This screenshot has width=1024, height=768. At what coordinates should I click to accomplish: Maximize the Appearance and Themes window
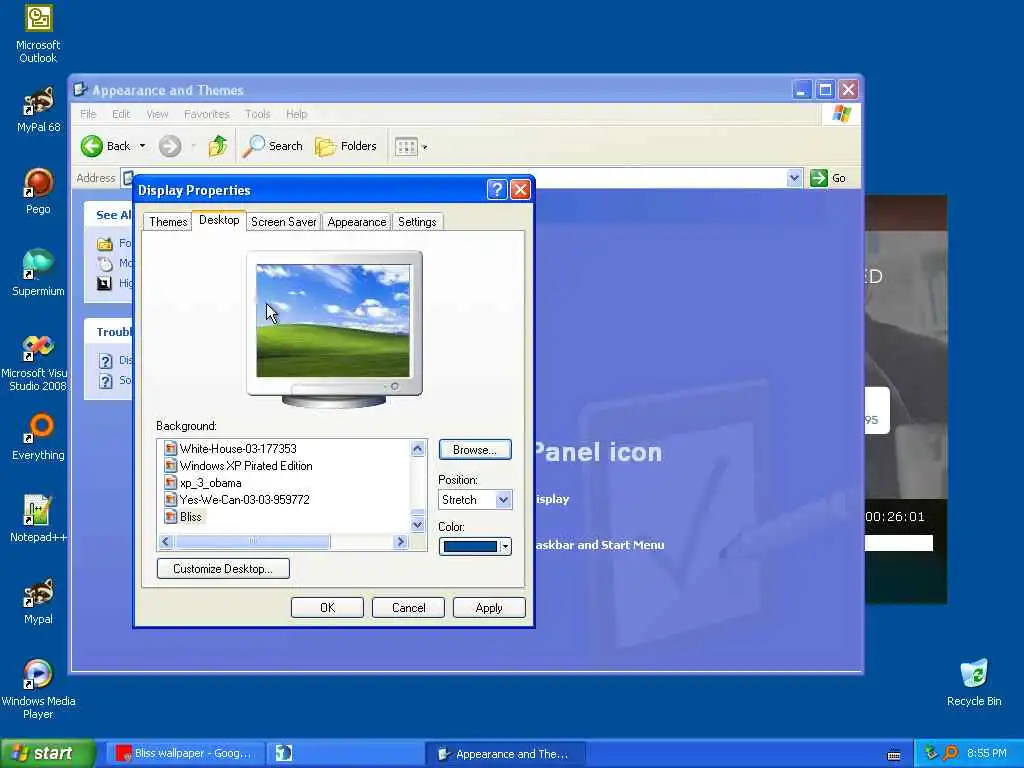coord(825,89)
